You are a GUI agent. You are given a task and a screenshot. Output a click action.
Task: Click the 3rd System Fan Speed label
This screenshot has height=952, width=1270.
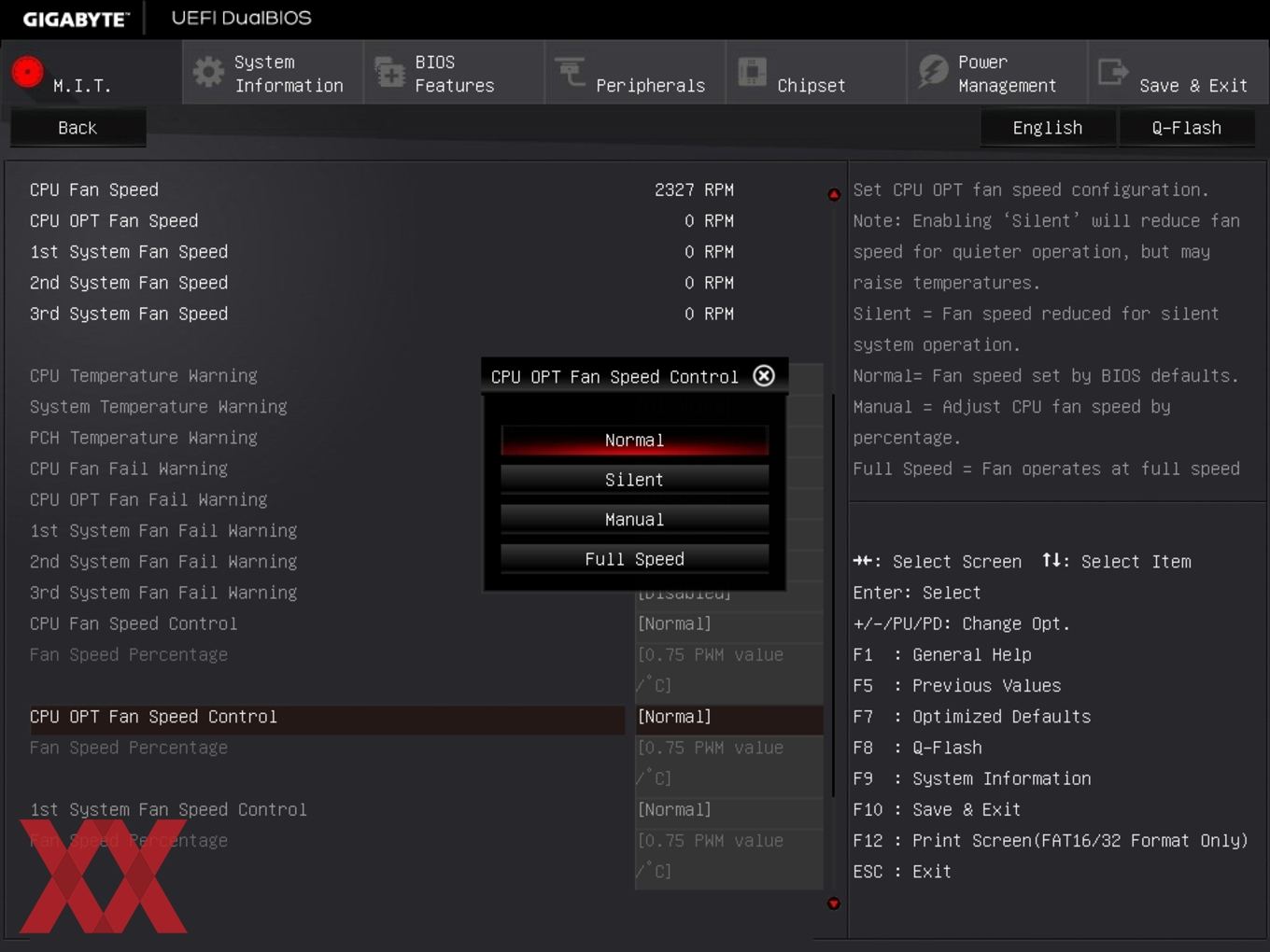point(129,314)
